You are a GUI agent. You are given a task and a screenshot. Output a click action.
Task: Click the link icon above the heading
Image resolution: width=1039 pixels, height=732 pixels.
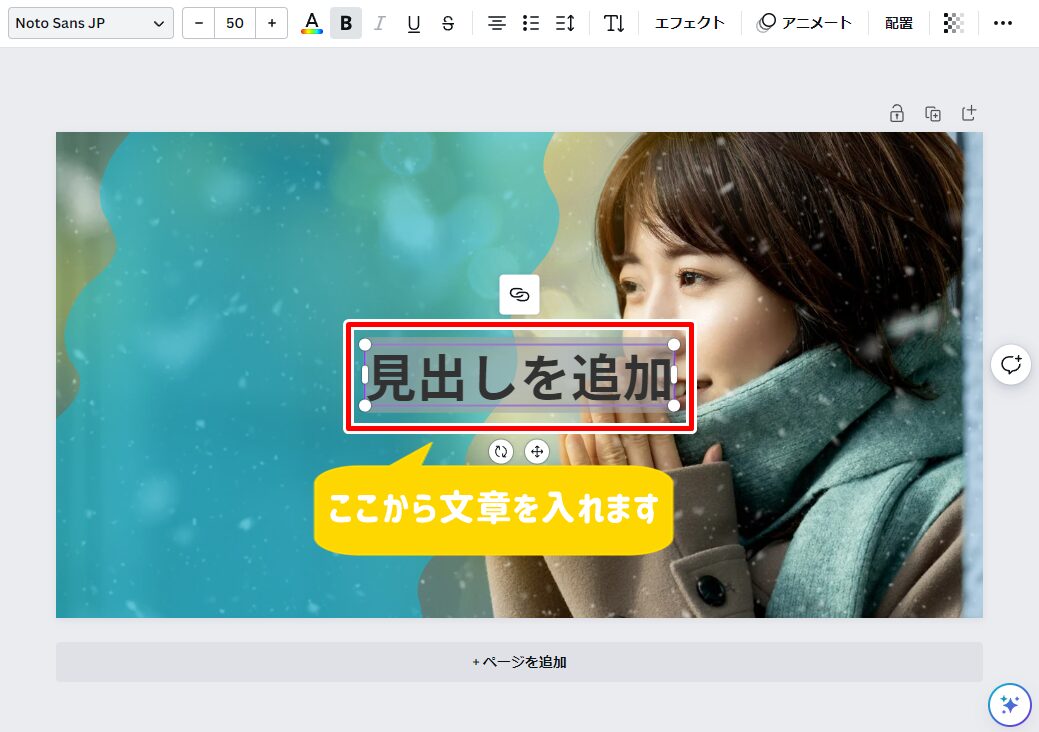pos(519,294)
